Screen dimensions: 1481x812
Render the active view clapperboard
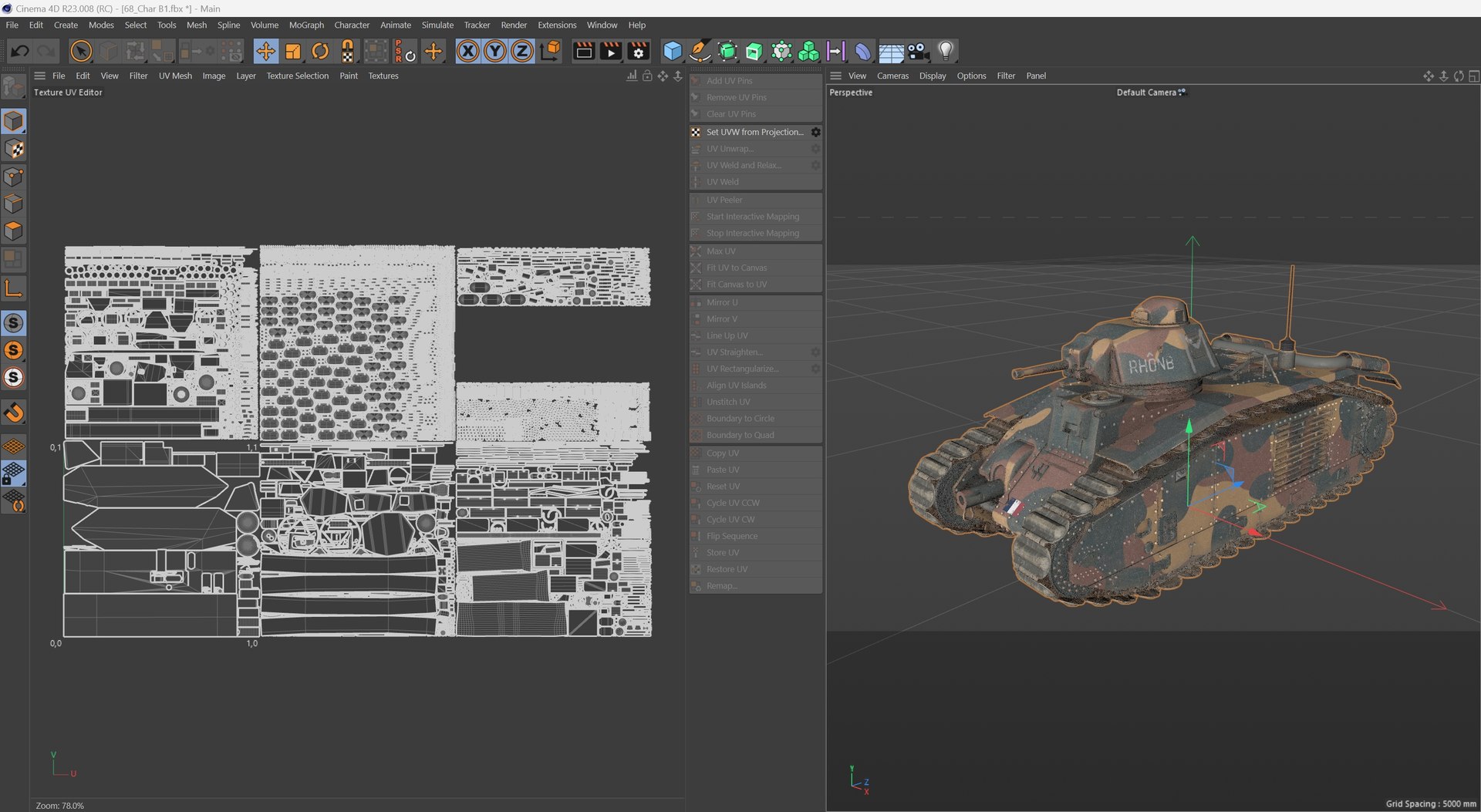tap(584, 52)
